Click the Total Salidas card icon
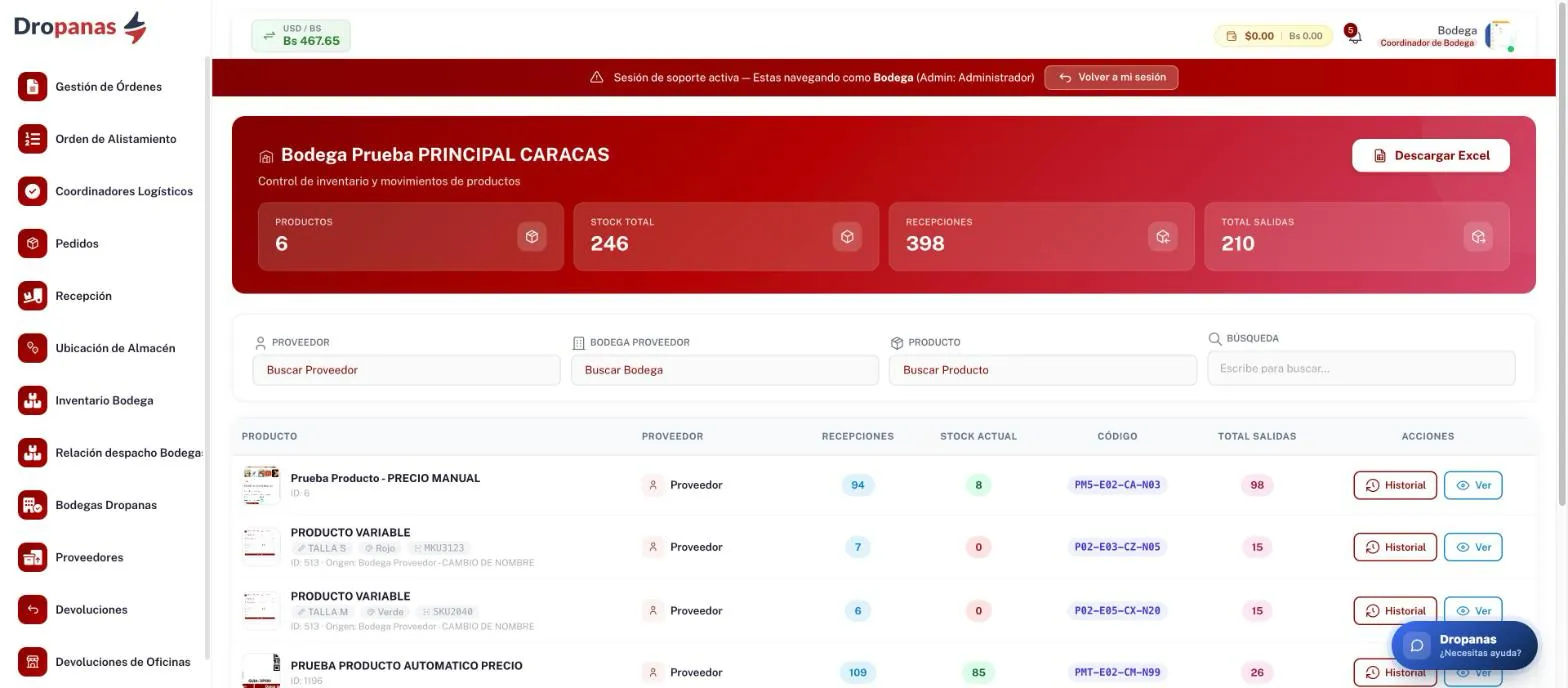 [x=1478, y=237]
